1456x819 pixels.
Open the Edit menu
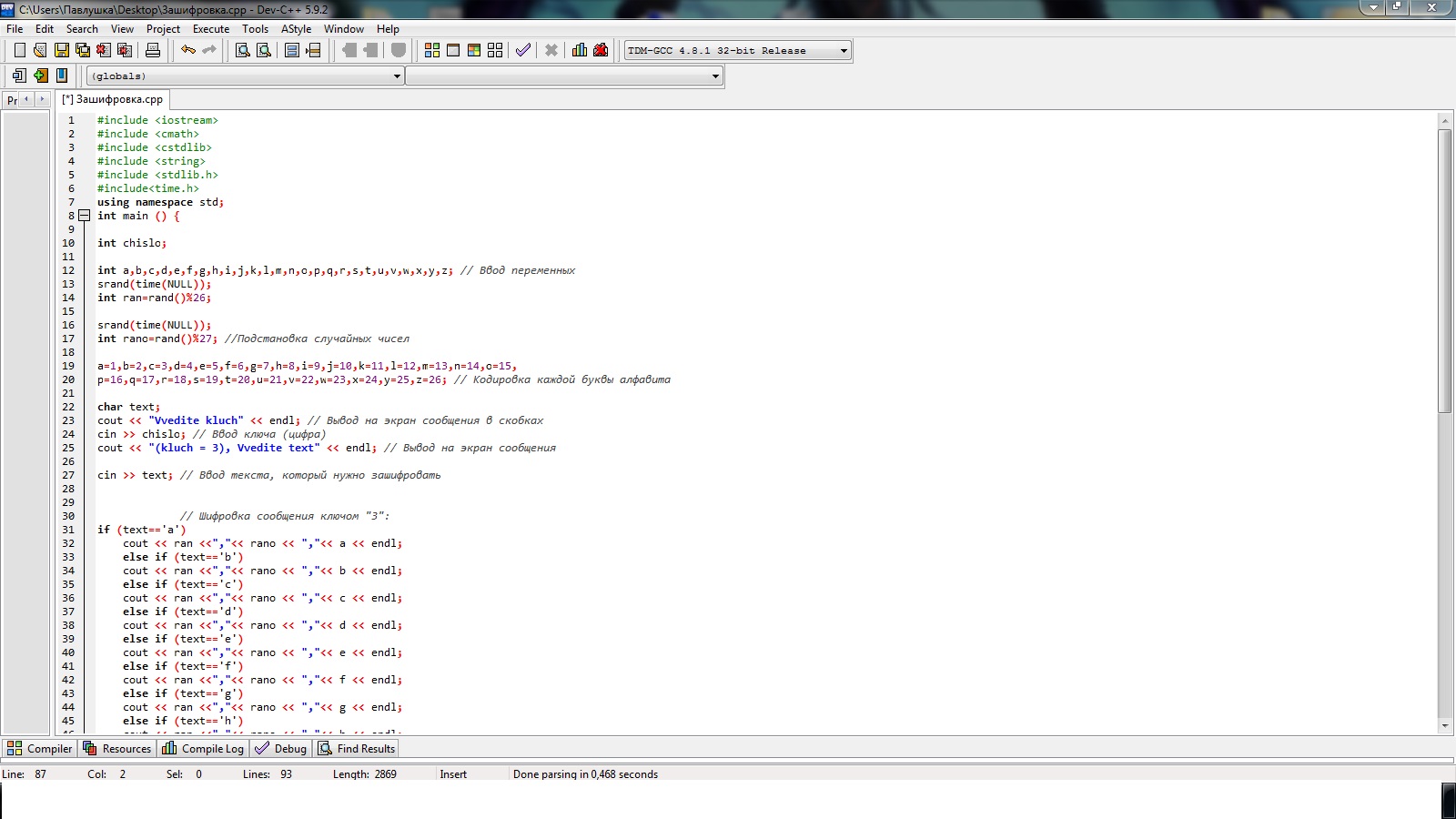tap(45, 28)
